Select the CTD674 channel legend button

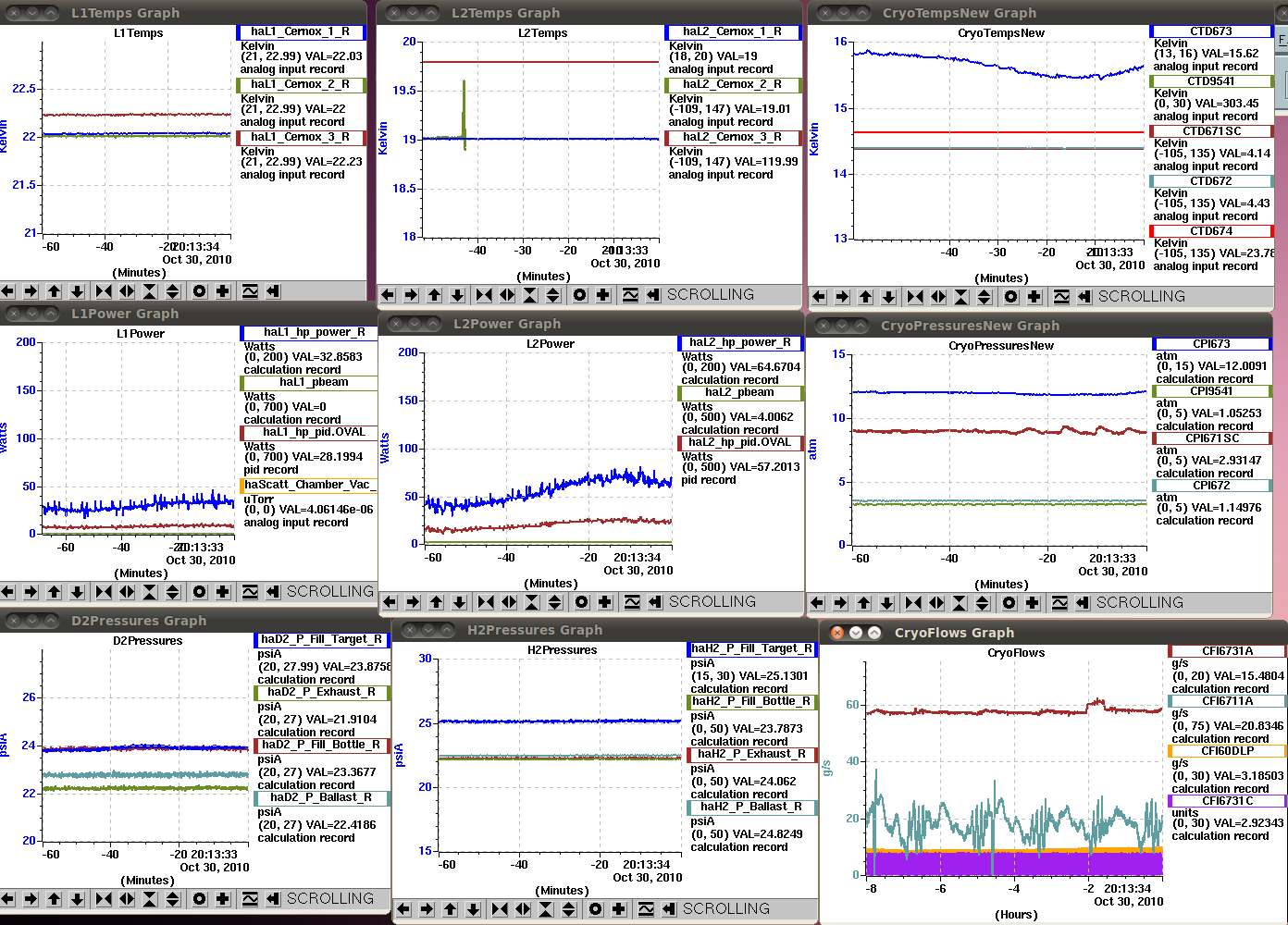pyautogui.click(x=1211, y=232)
